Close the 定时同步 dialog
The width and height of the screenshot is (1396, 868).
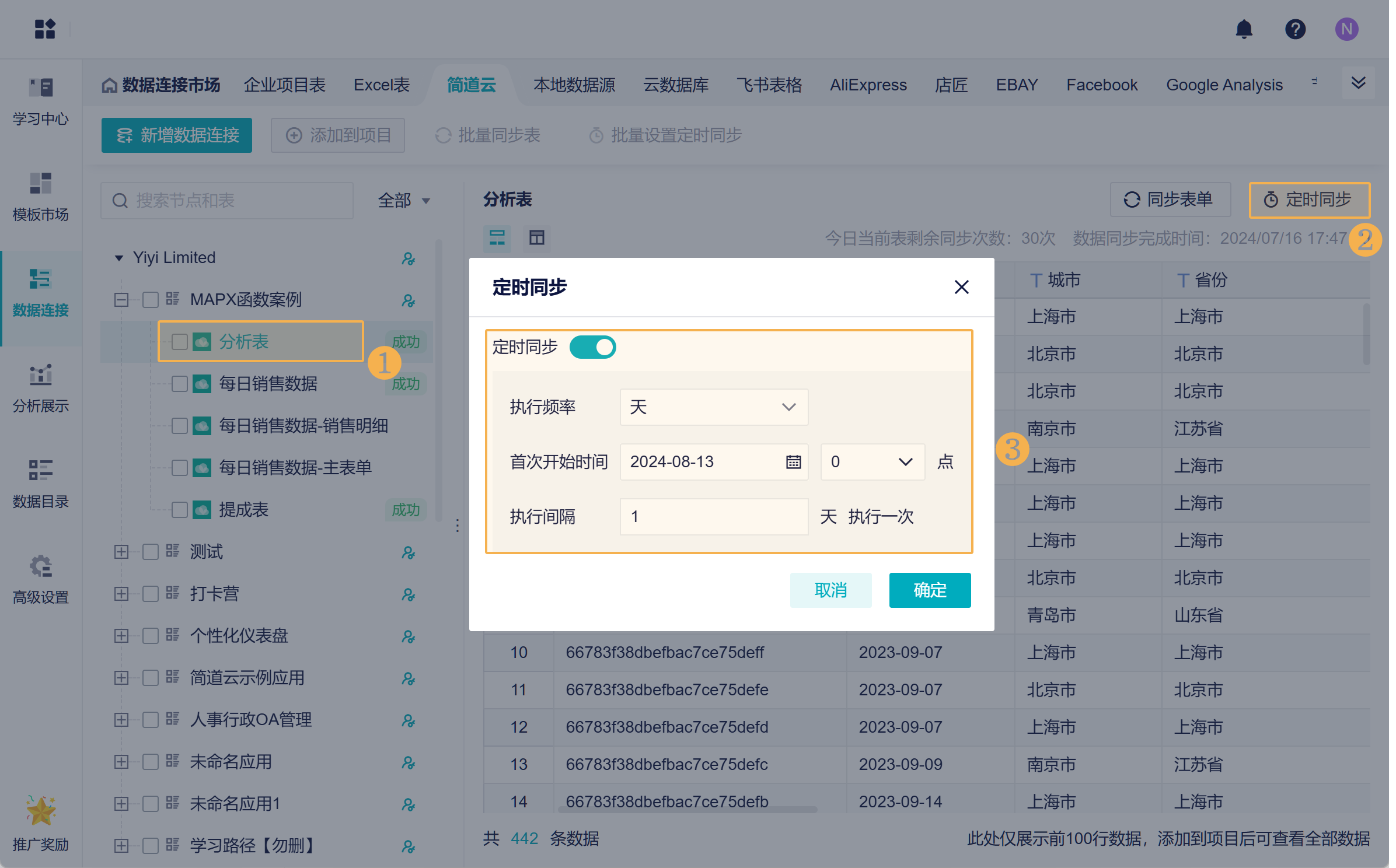961,287
